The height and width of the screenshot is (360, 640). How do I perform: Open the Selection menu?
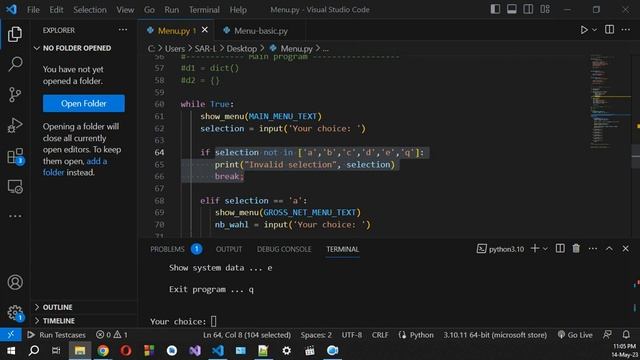(90, 9)
